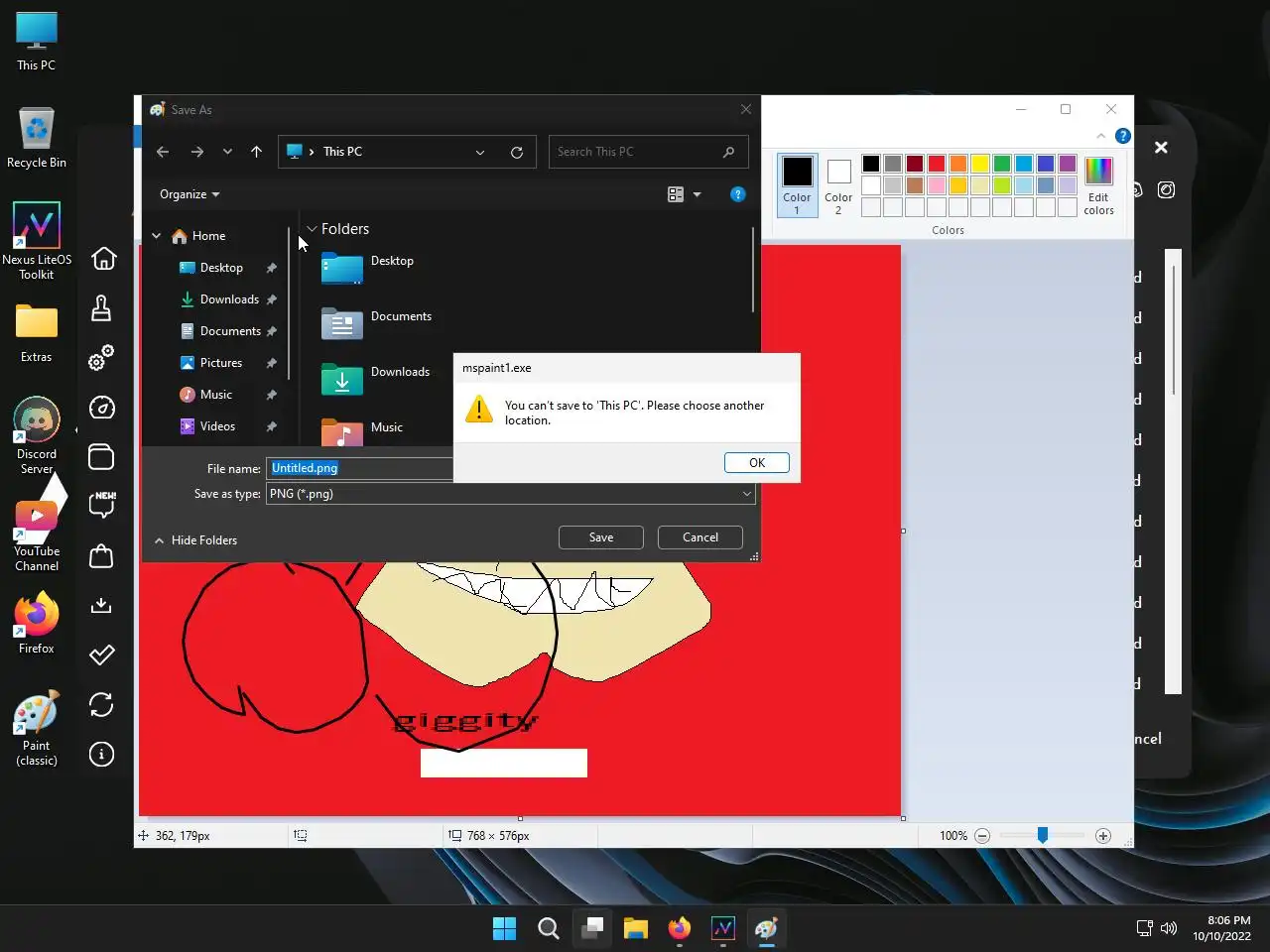Click the Save button in Save As dialog
This screenshot has height=952, width=1270.
point(601,537)
